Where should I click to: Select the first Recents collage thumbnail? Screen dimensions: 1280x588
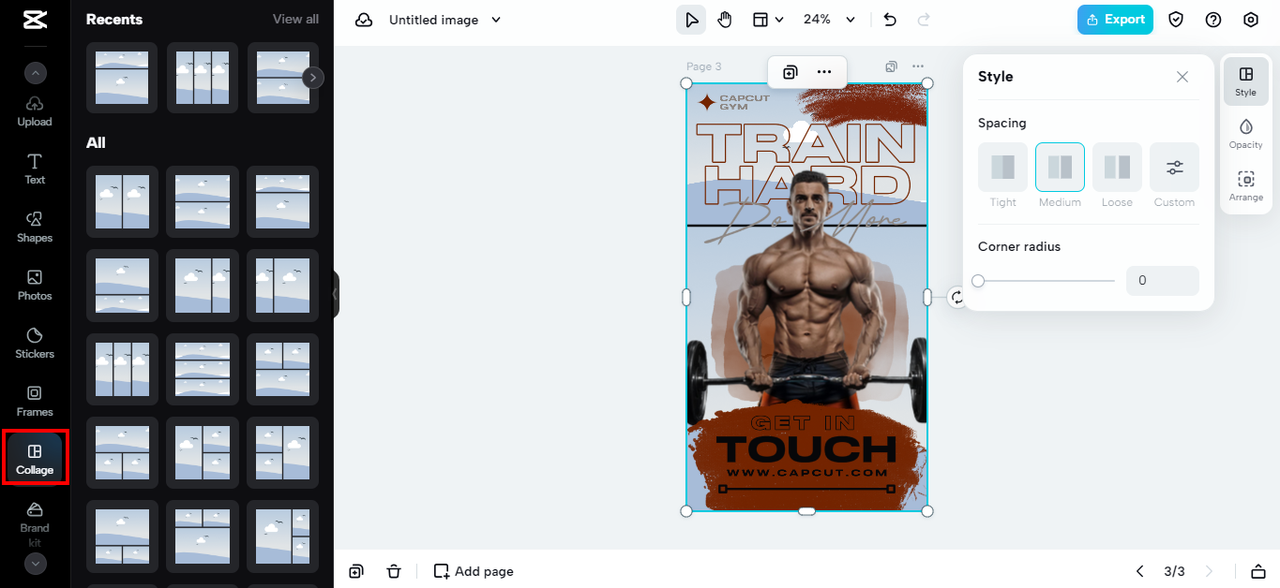[x=122, y=77]
